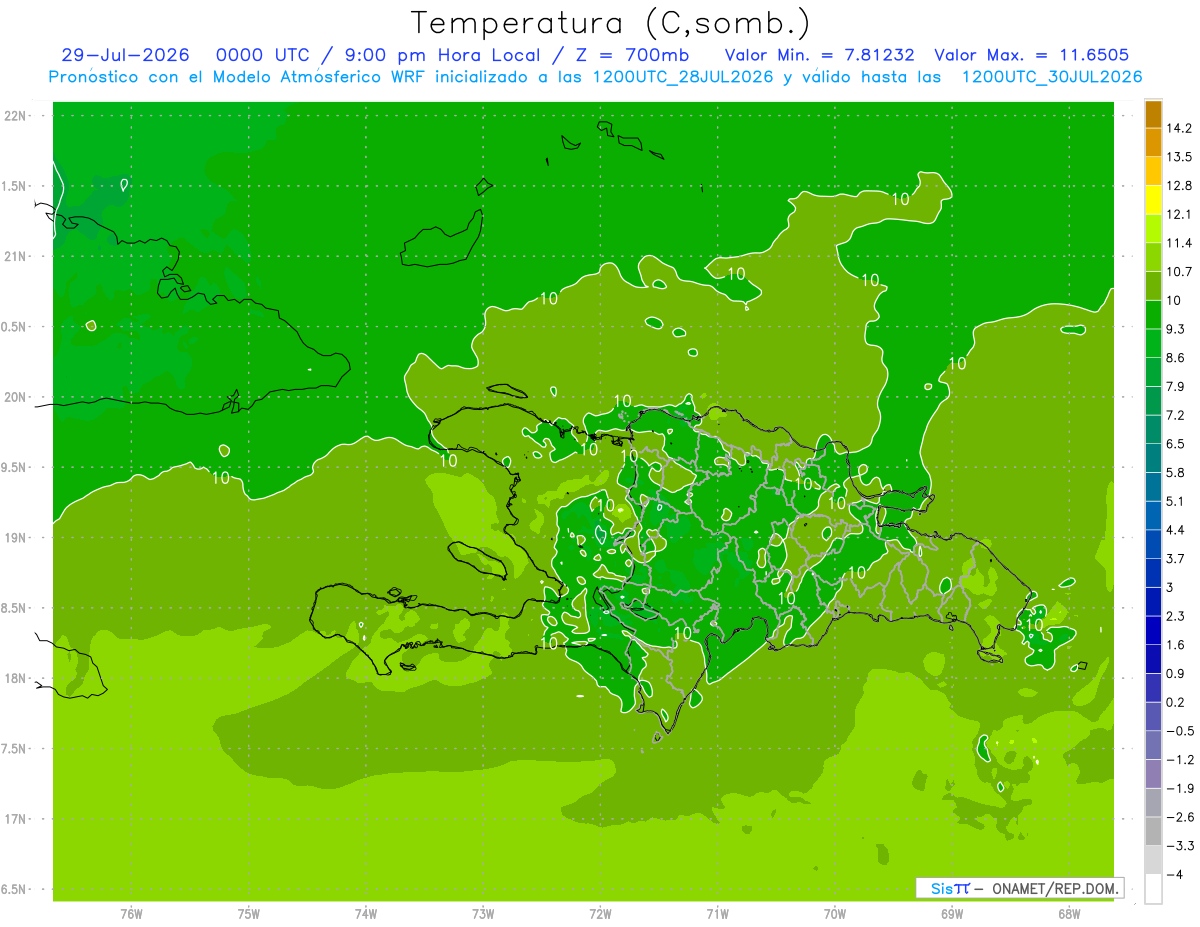The width and height of the screenshot is (1200, 927).
Task: Click the "71W" longitude axis label
Action: (x=717, y=914)
